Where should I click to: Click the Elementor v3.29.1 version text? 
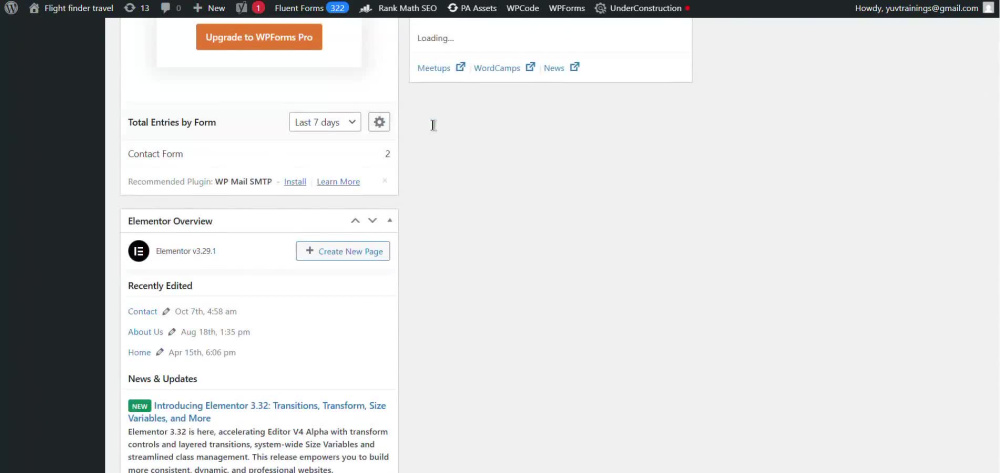(x=186, y=251)
